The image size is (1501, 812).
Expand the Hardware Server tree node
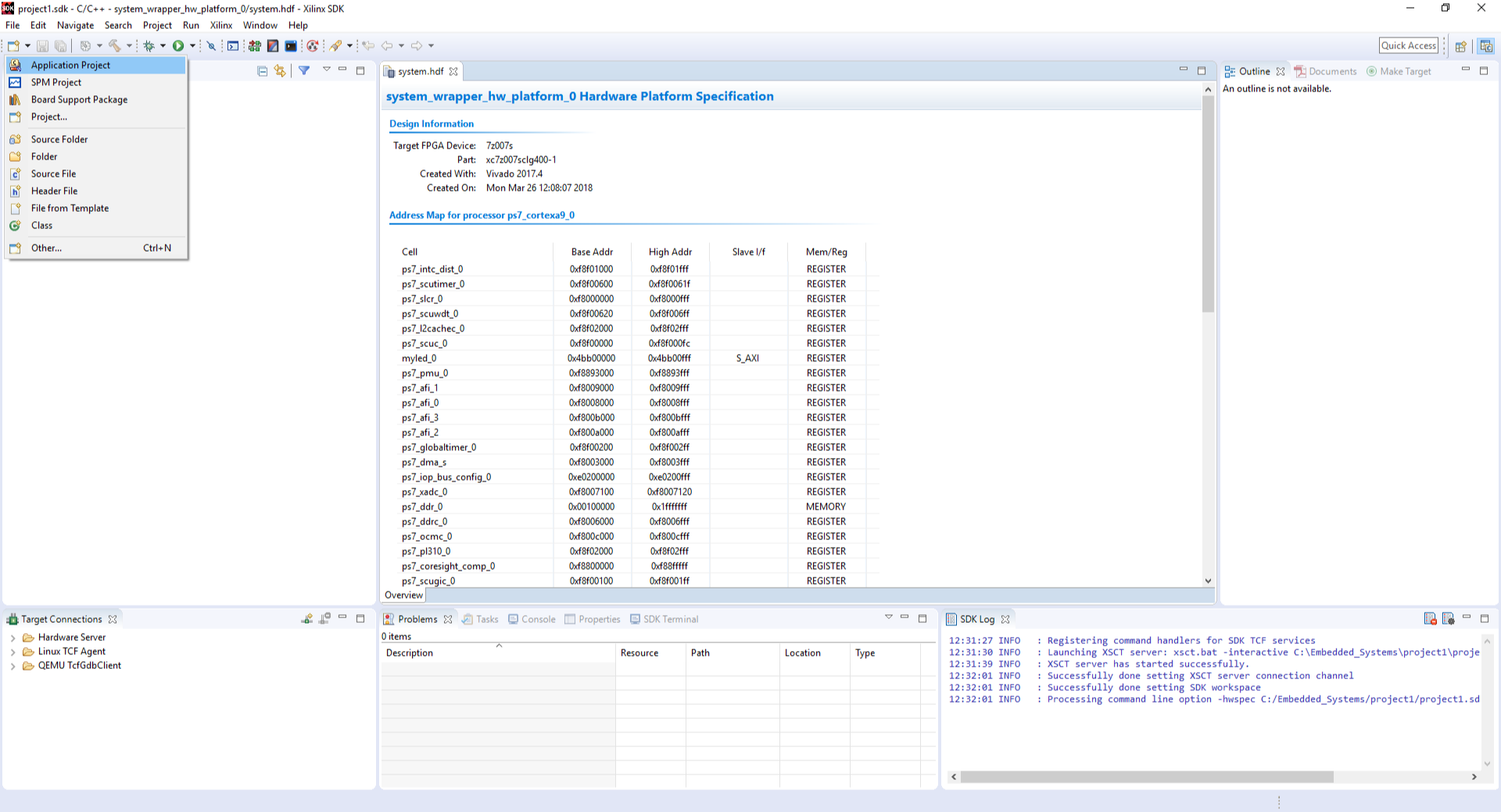pos(13,638)
